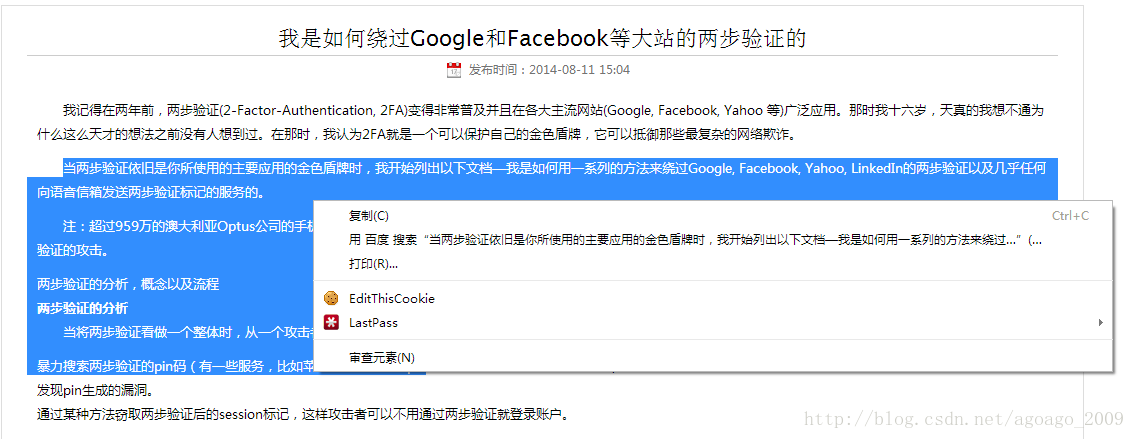Screen dimensions: 1136x439
Task: Click the highlighted paragraph starting 当两步验证依旧是
Action: coord(542,180)
